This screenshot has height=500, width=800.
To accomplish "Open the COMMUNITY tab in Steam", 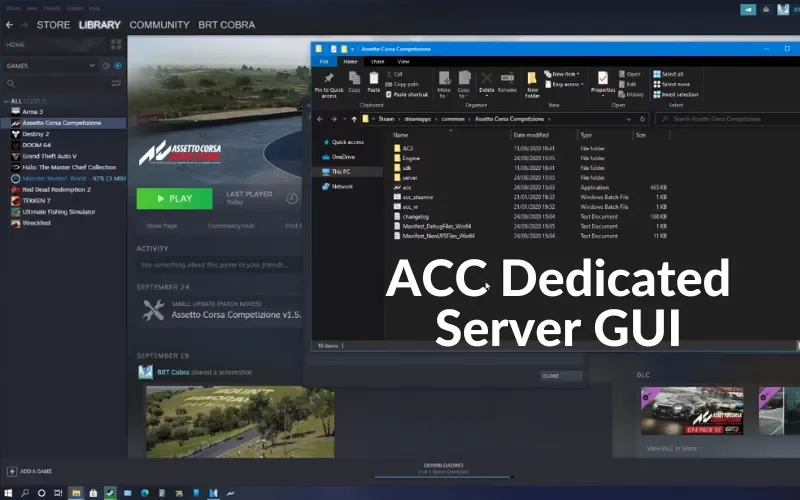I will (159, 24).
